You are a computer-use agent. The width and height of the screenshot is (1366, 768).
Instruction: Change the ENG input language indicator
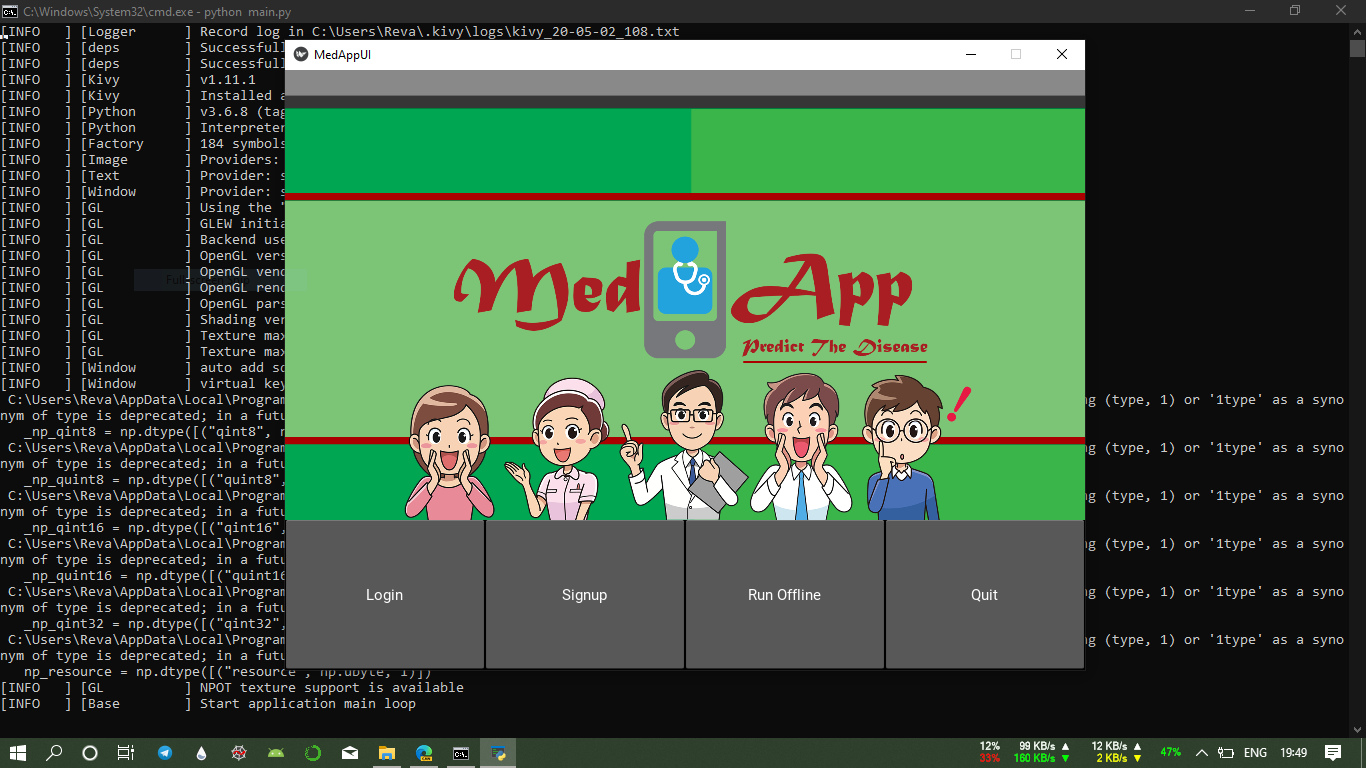(x=1255, y=753)
